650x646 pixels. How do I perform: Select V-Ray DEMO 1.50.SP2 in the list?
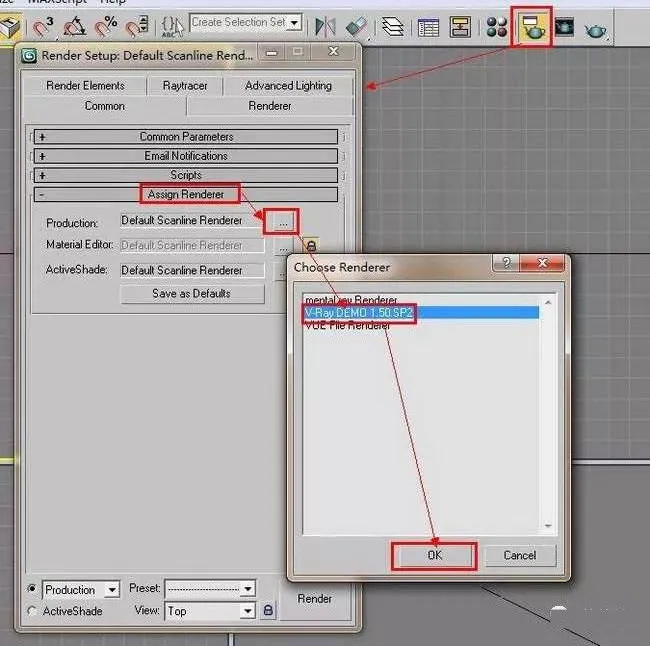(421, 312)
